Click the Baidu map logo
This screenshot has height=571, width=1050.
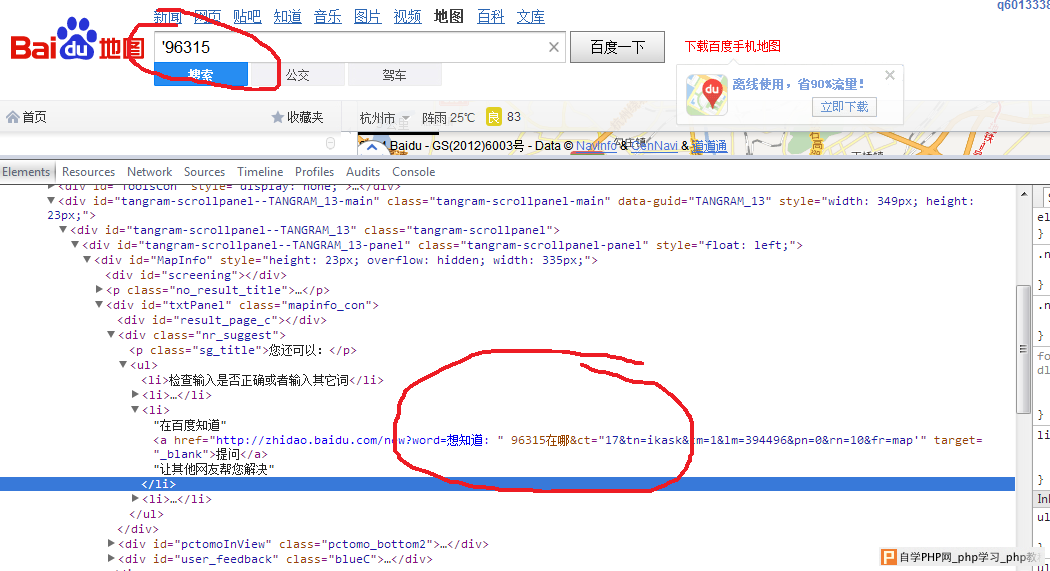(77, 40)
